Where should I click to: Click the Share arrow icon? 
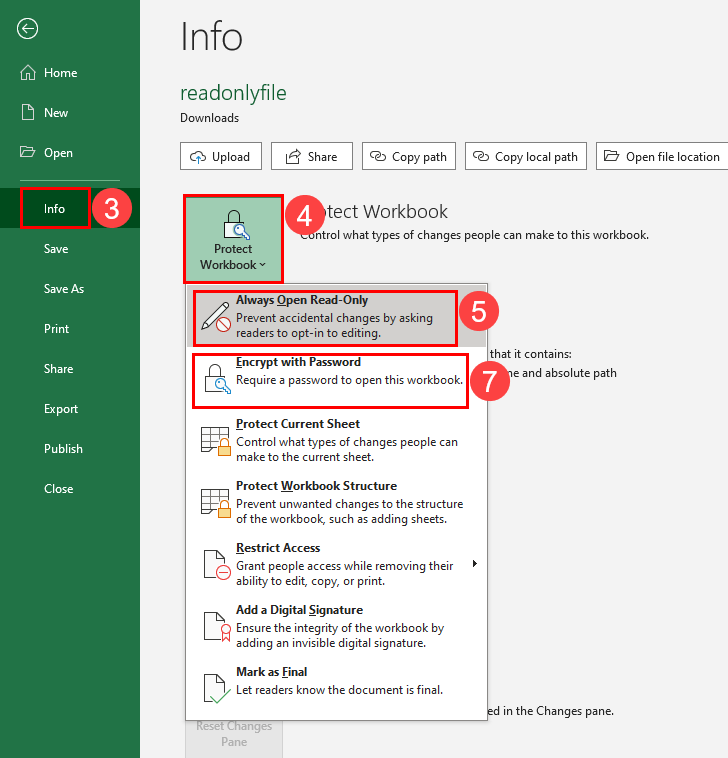pos(293,156)
